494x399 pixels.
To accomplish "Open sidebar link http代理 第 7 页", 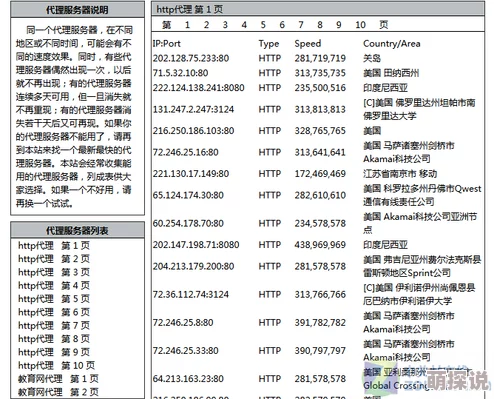I will (54, 326).
